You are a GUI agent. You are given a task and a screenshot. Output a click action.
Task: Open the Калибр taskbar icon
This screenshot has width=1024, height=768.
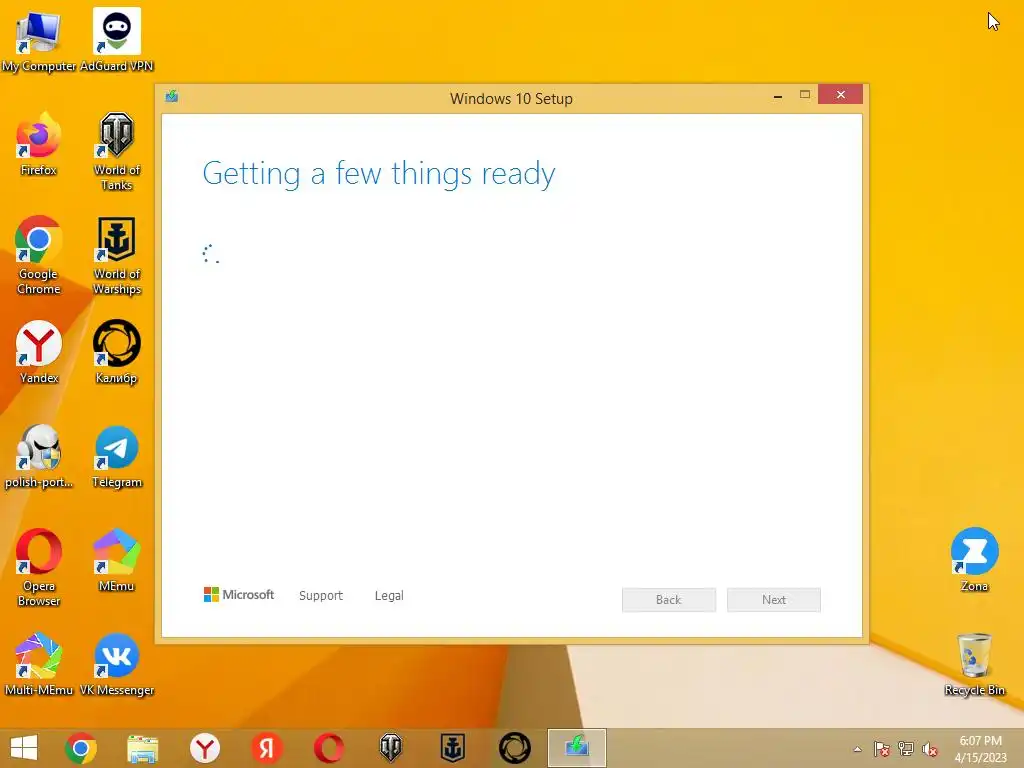[x=515, y=748]
